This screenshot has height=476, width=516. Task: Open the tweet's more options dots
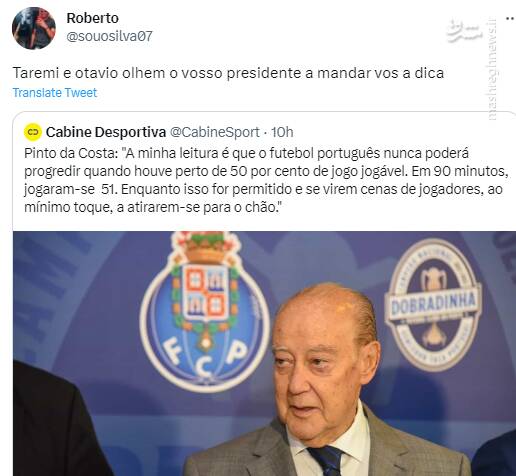(510, 19)
